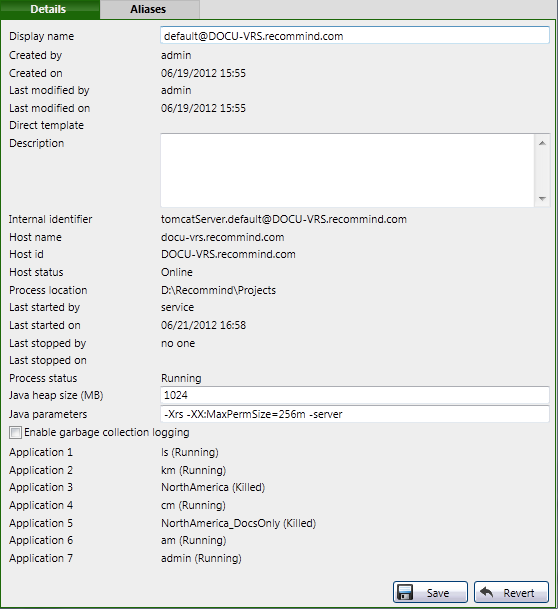Viewport: 558px width, 609px height.
Task: Click the 'Java heap size (MB)' label
Action: [x=56, y=395]
